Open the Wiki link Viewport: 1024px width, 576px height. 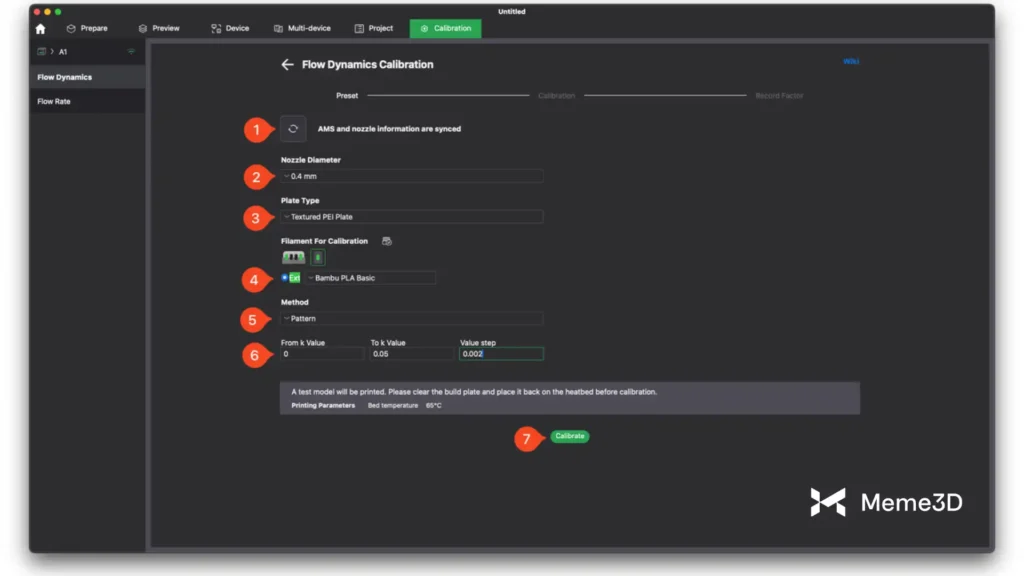850,61
